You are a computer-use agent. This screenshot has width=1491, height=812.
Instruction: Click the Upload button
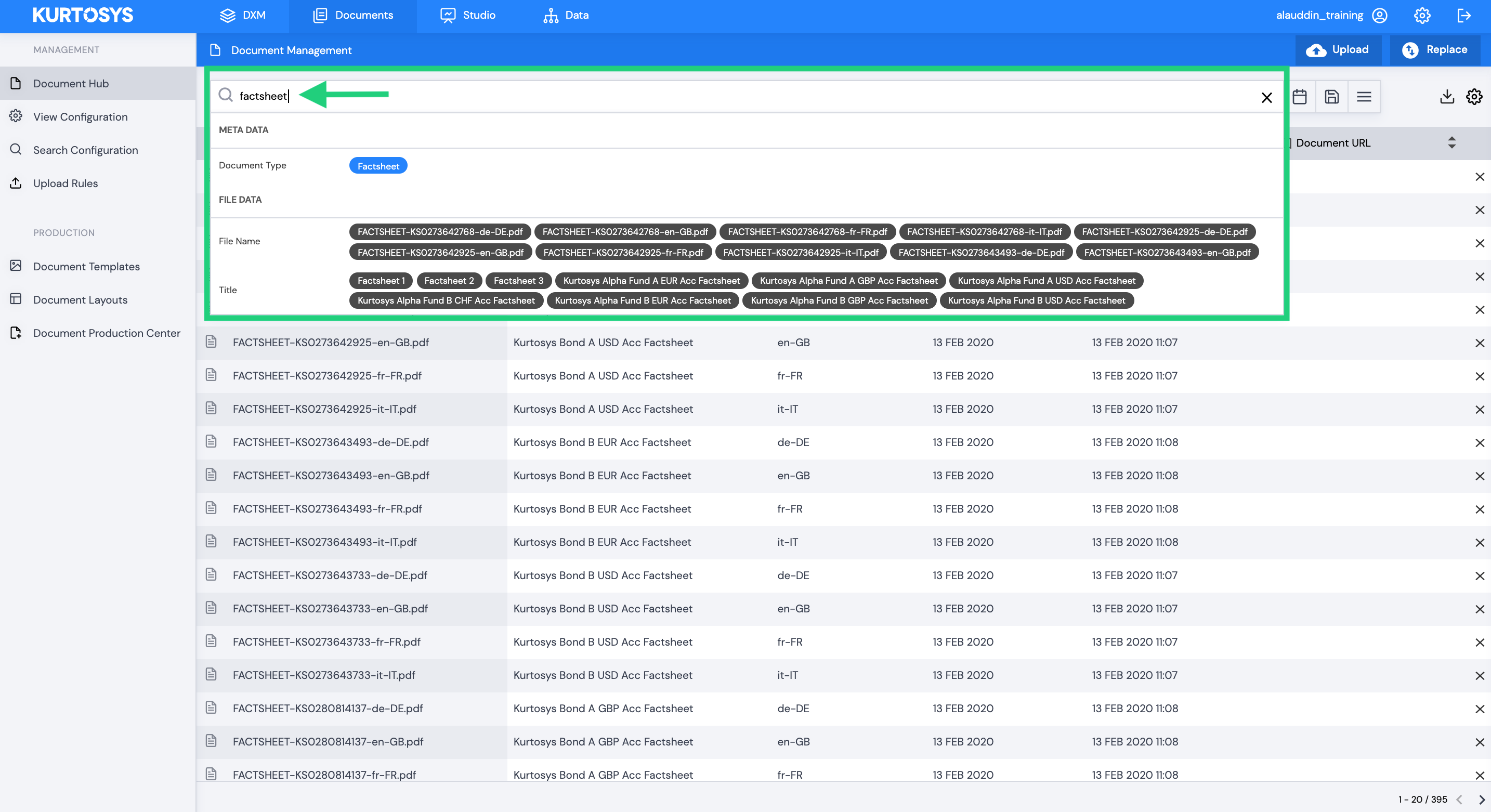pyautogui.click(x=1338, y=50)
